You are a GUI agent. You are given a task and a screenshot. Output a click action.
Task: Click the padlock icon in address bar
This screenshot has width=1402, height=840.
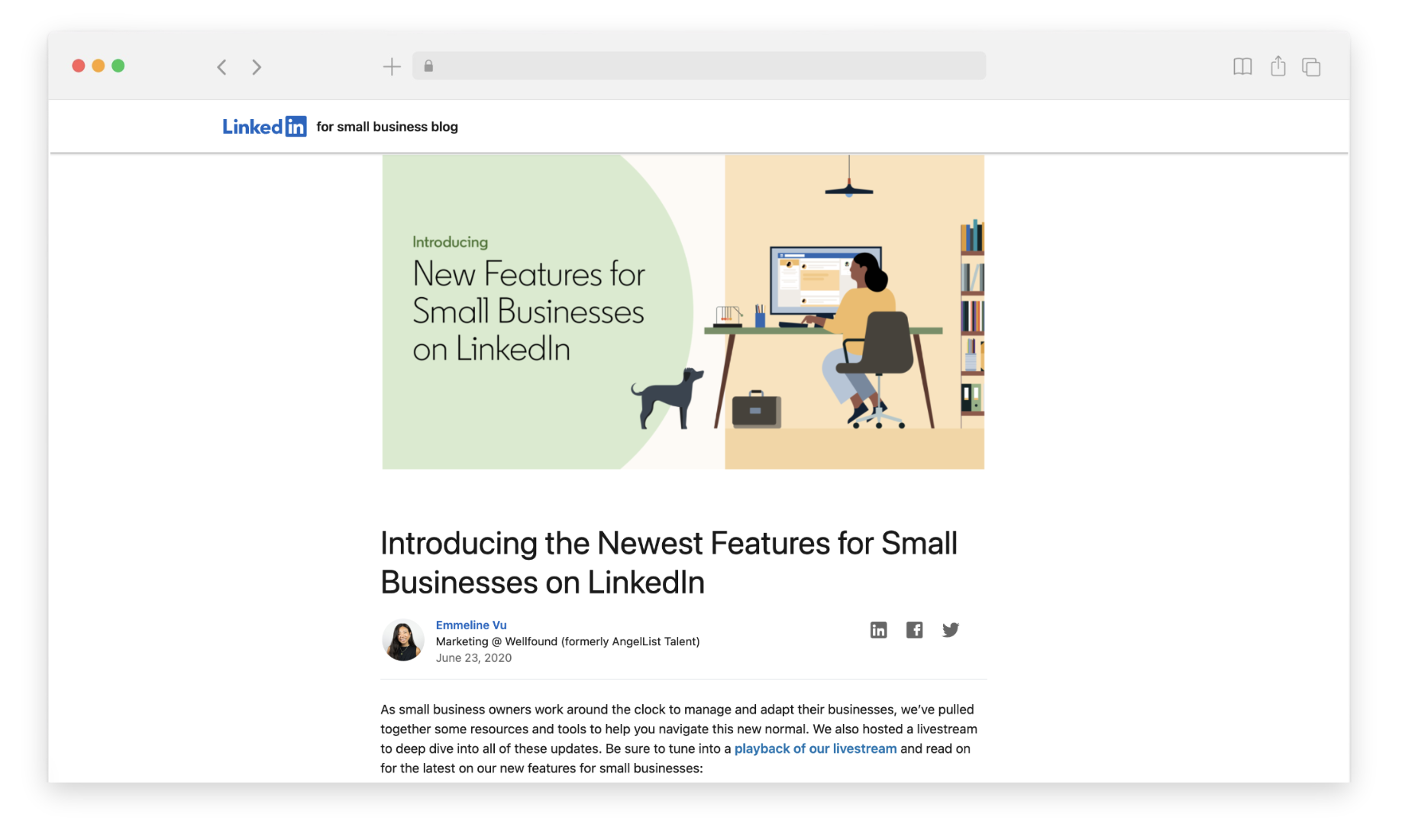point(428,66)
